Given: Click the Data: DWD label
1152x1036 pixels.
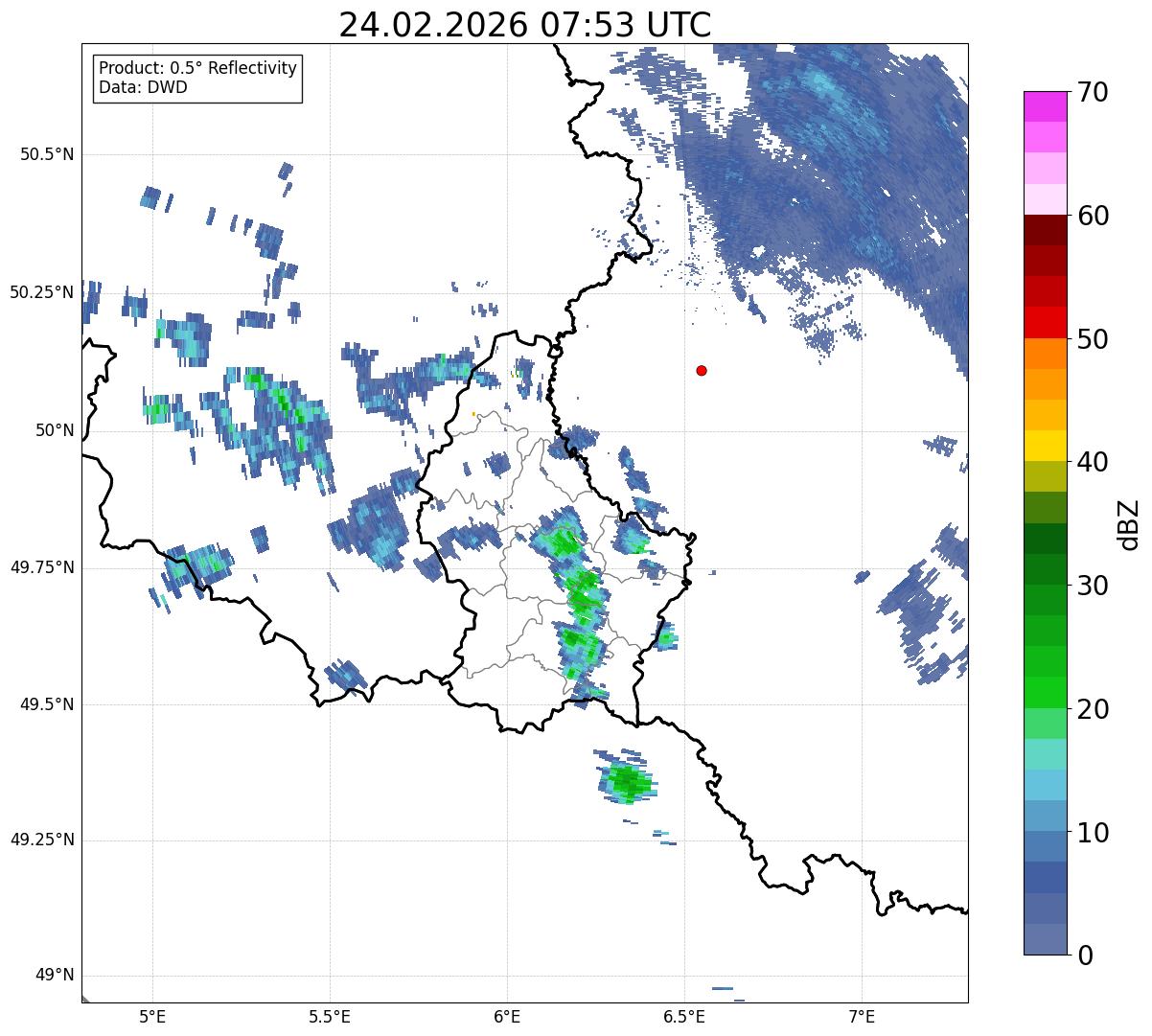Looking at the screenshot, I should [x=143, y=88].
